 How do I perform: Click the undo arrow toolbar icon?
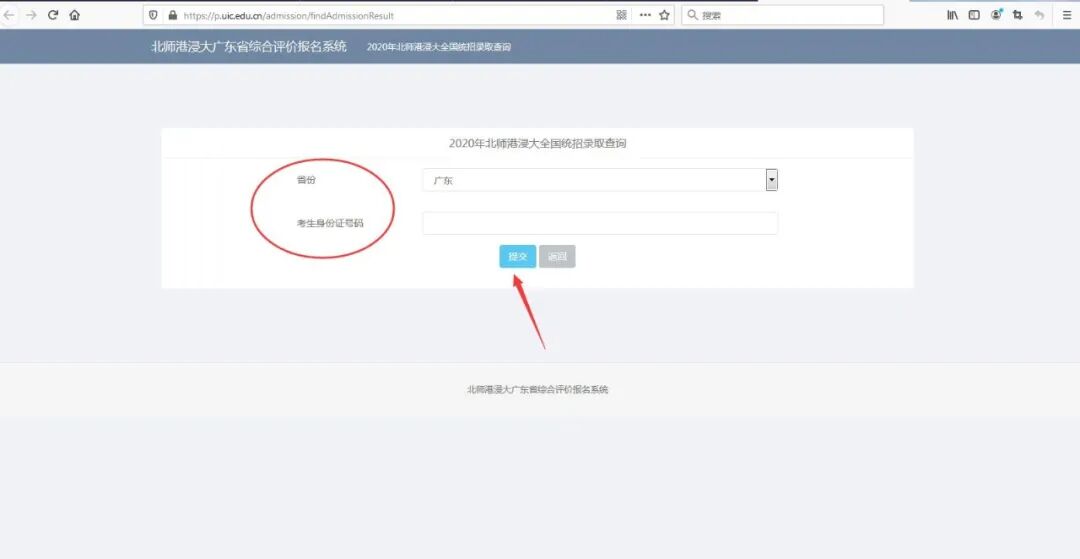pos(1039,15)
